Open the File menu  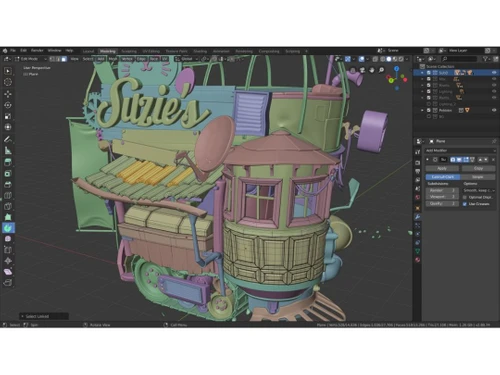click(13, 51)
